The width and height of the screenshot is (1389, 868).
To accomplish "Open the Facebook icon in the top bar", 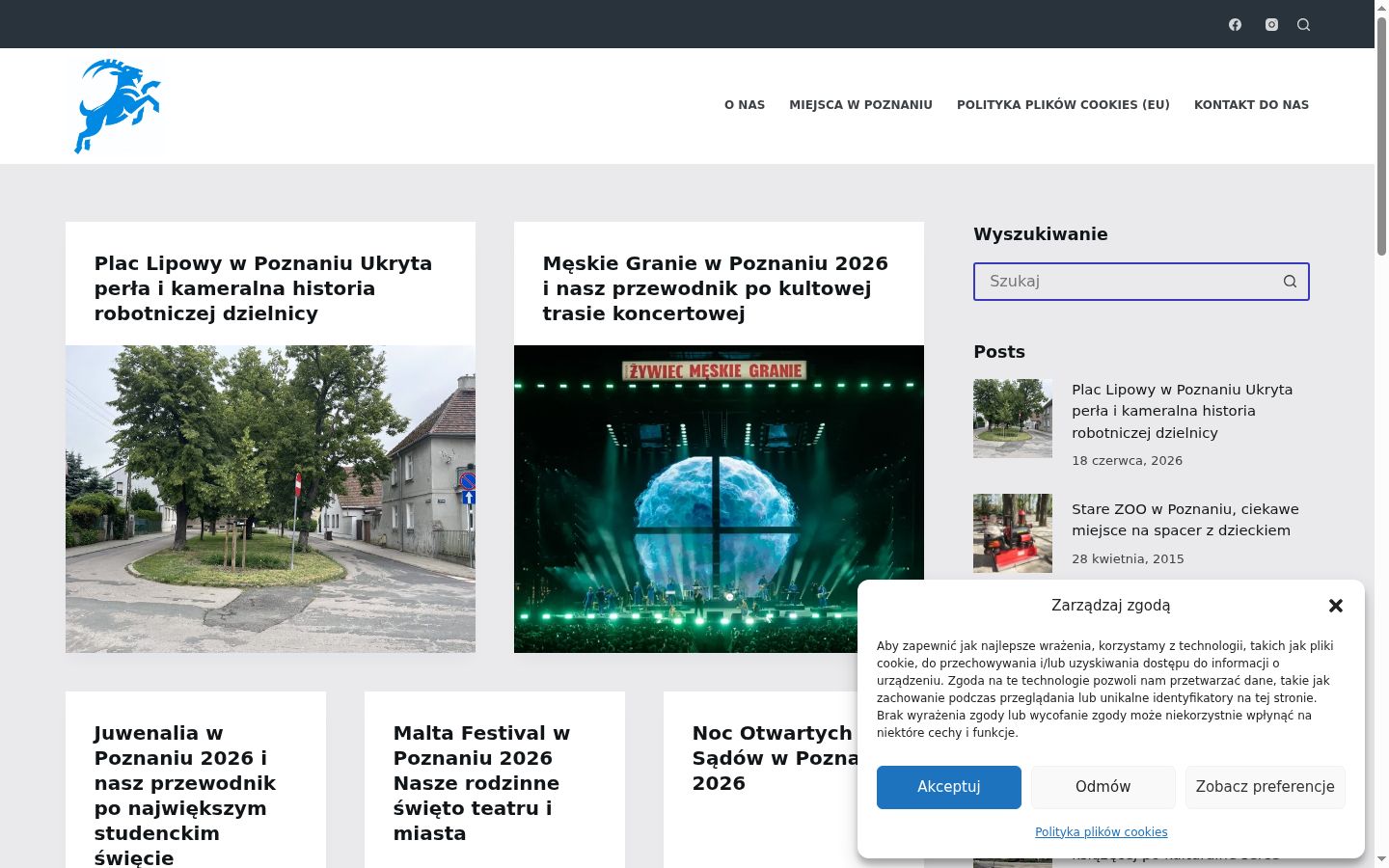I will click(1235, 24).
